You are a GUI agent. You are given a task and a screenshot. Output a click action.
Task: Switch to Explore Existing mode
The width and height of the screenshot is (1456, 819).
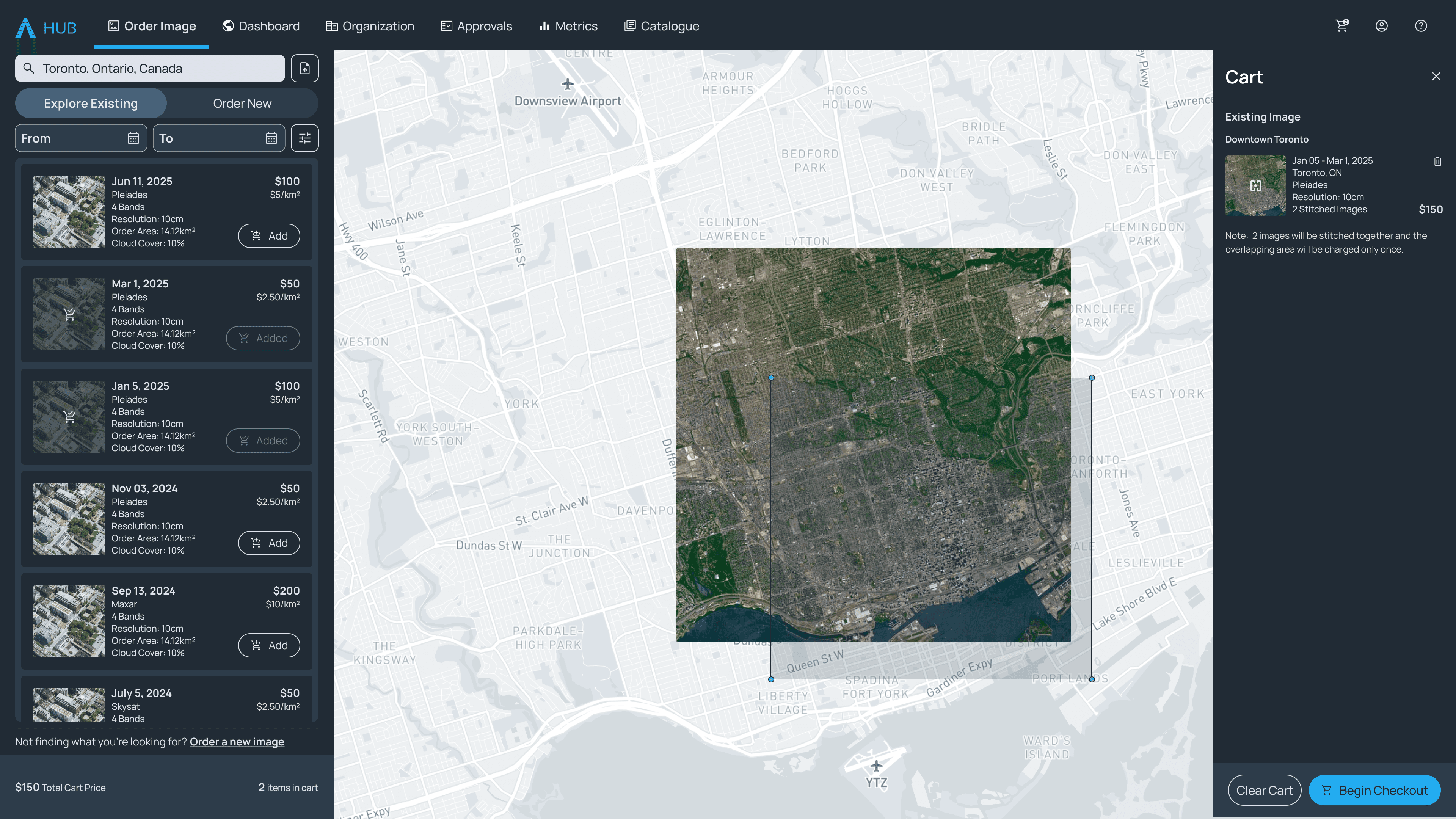pos(91,104)
